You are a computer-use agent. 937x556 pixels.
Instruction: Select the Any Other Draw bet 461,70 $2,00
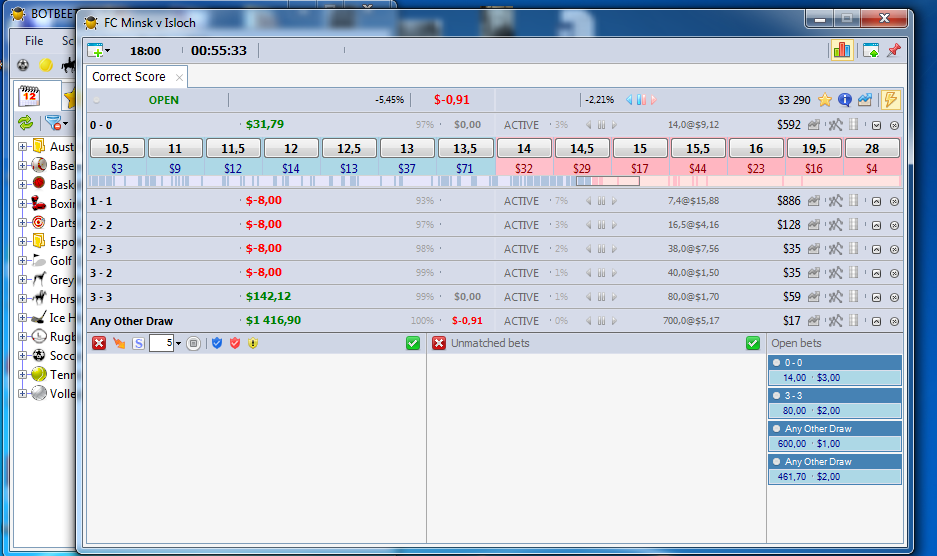click(x=835, y=469)
